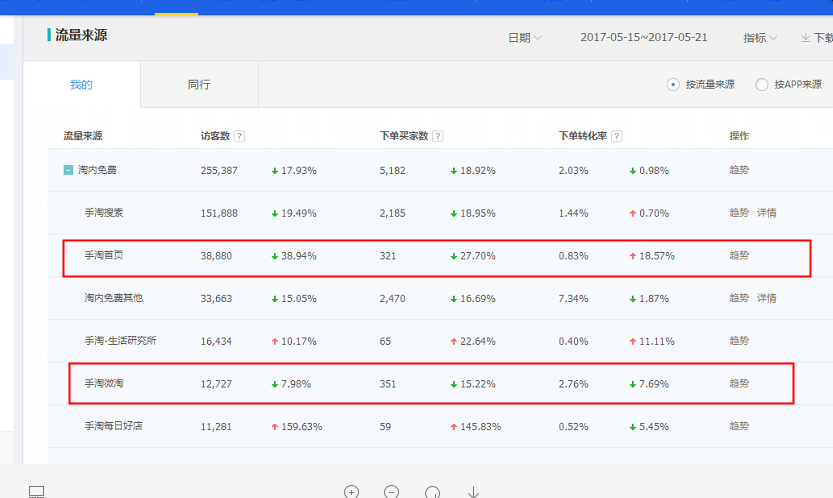
Task: Switch to the 同行 tab
Action: [x=199, y=85]
